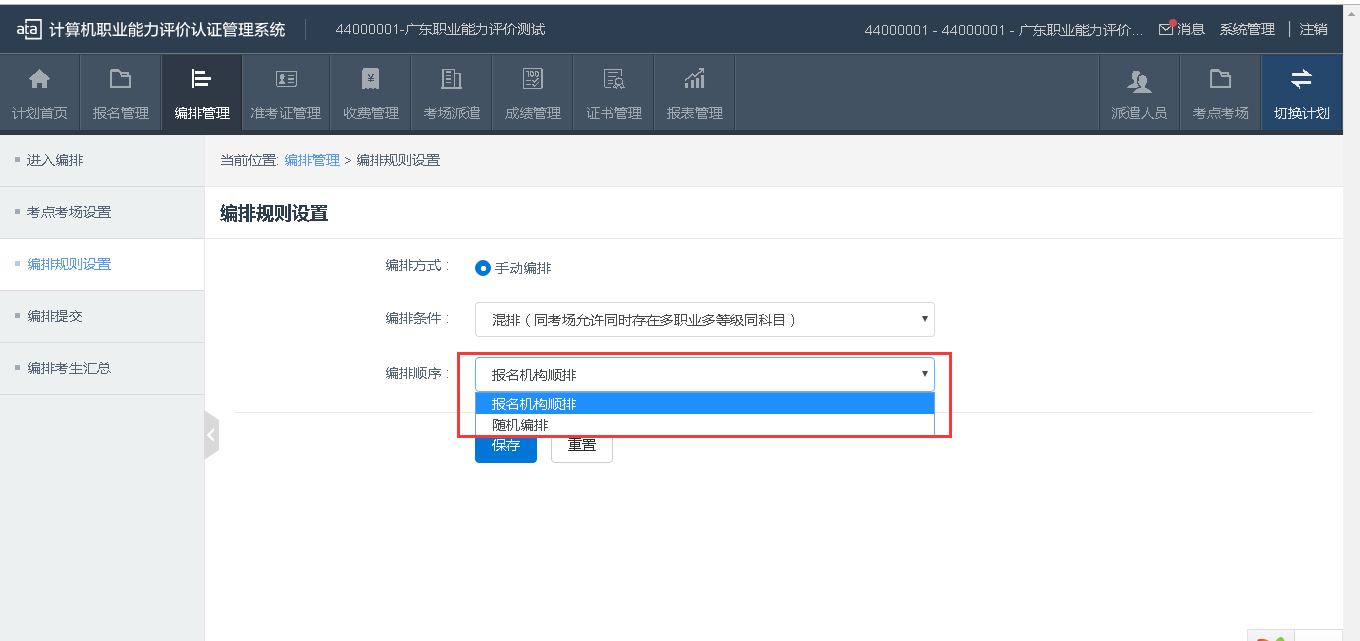Image resolution: width=1360 pixels, height=641 pixels.
Task: Select the 编排管理 navigation icon
Action: (x=201, y=79)
